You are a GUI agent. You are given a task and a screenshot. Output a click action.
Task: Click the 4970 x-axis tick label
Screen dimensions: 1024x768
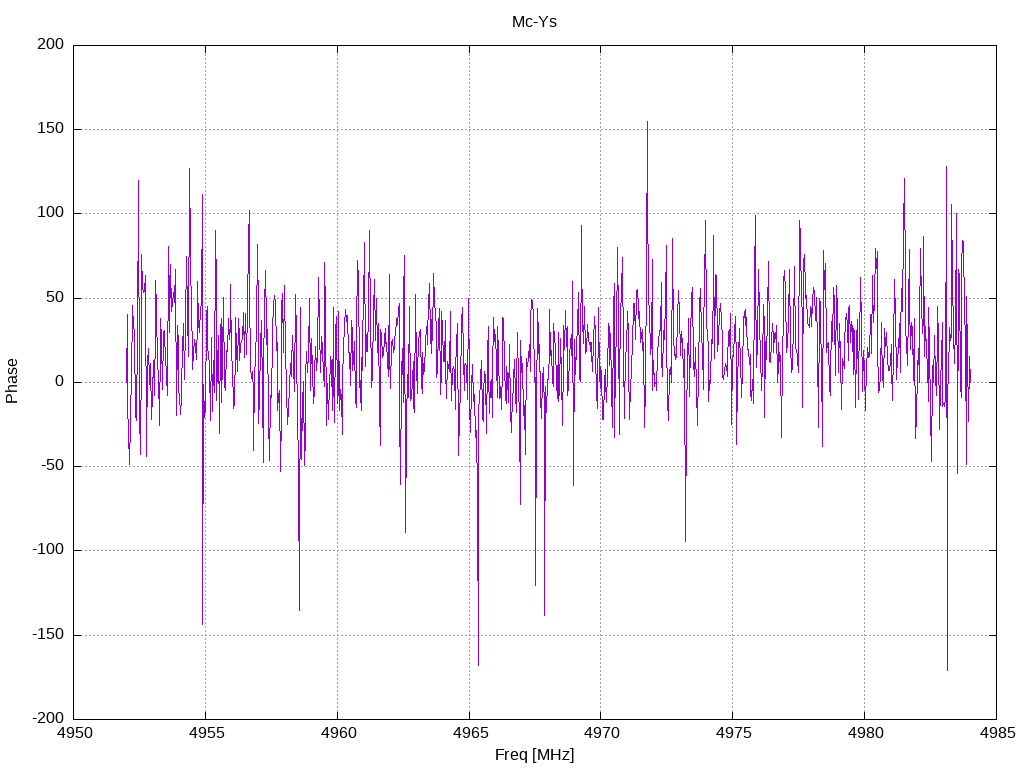601,733
